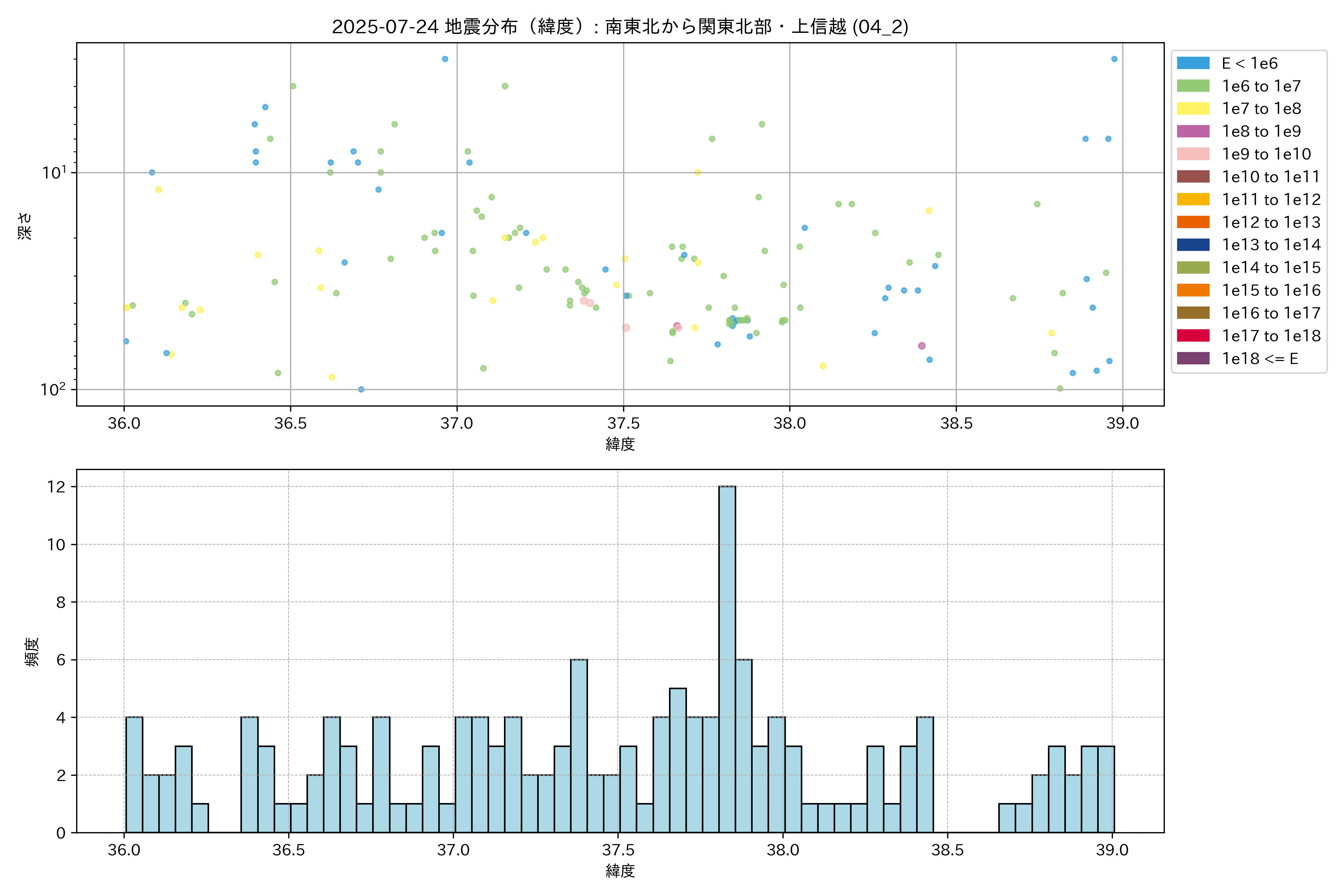
Task: Click the scatter plot's 緯度 x-axis label
Action: (620, 444)
